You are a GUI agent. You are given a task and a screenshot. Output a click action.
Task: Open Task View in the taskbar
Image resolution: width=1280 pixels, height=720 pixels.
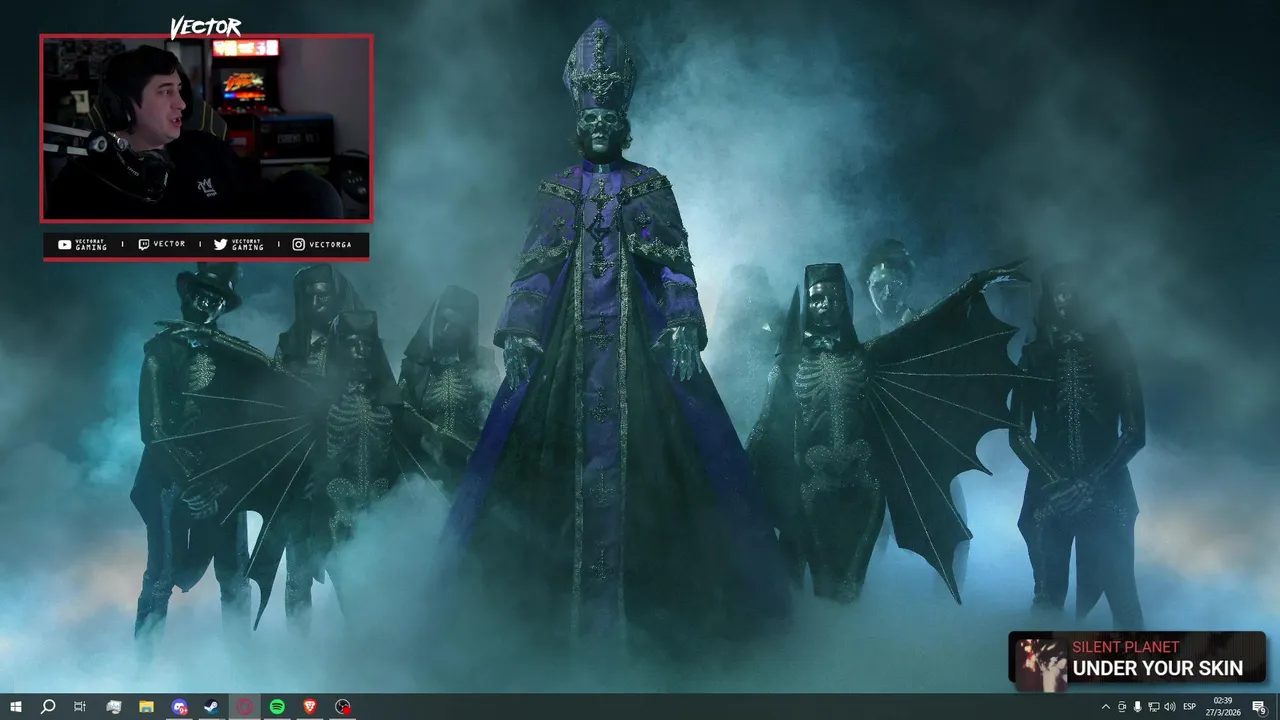pyautogui.click(x=80, y=707)
